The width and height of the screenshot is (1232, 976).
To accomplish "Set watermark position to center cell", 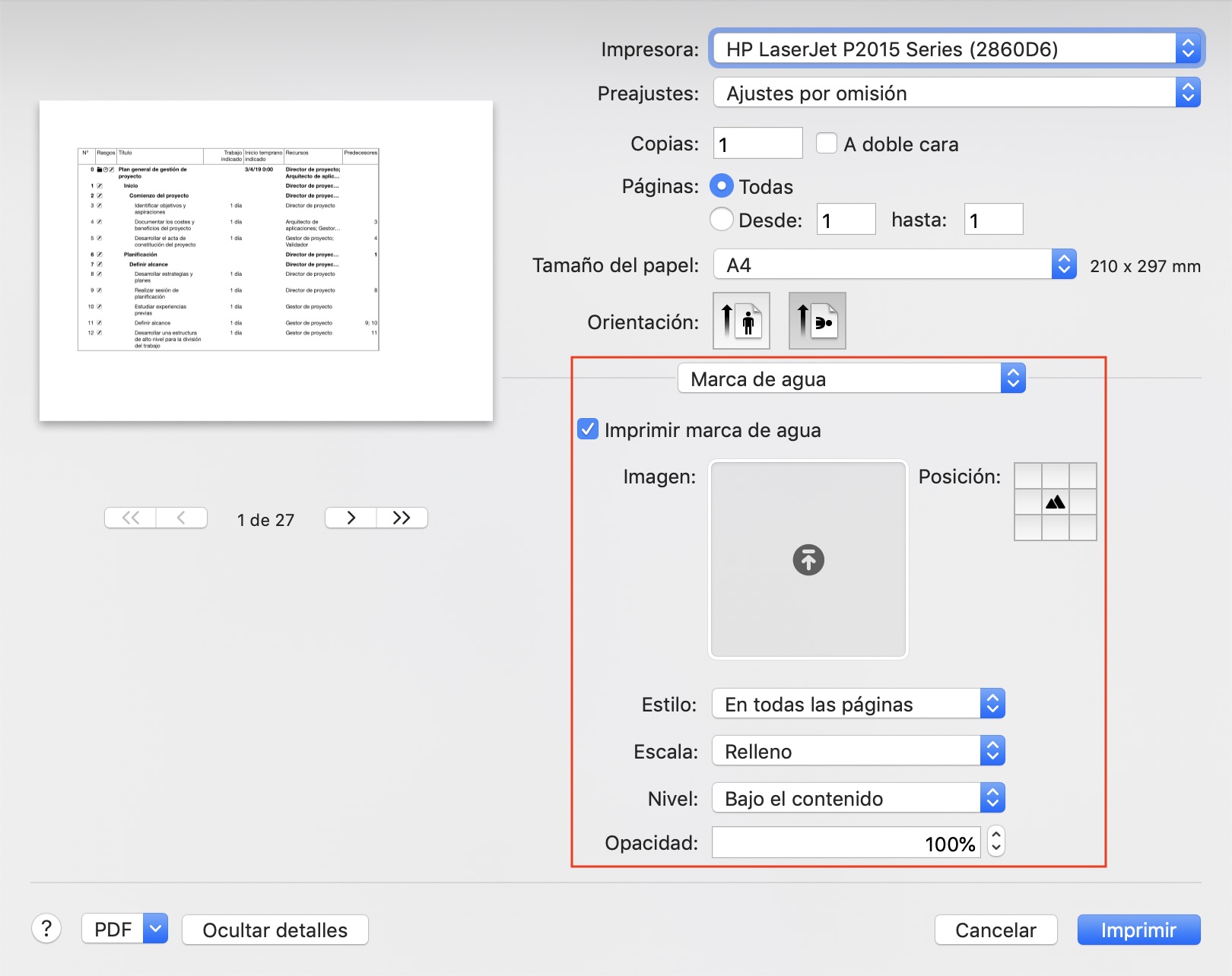I will (x=1055, y=502).
